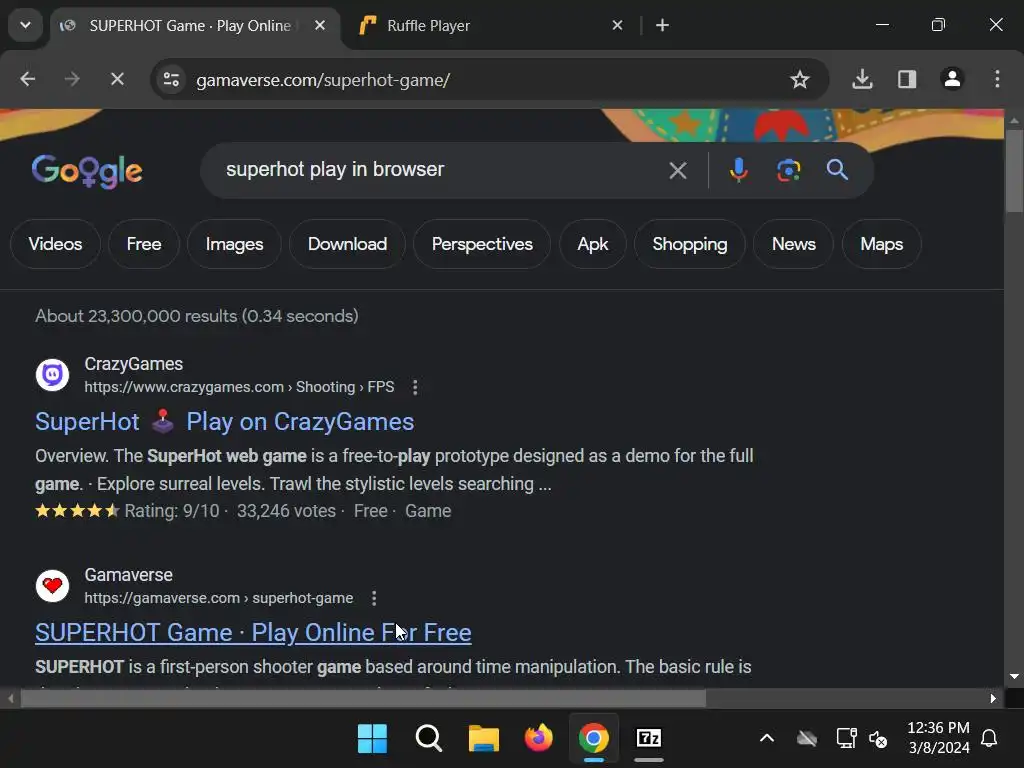The height and width of the screenshot is (768, 1024).
Task: Open more options for CrazyGames result
Action: (415, 387)
